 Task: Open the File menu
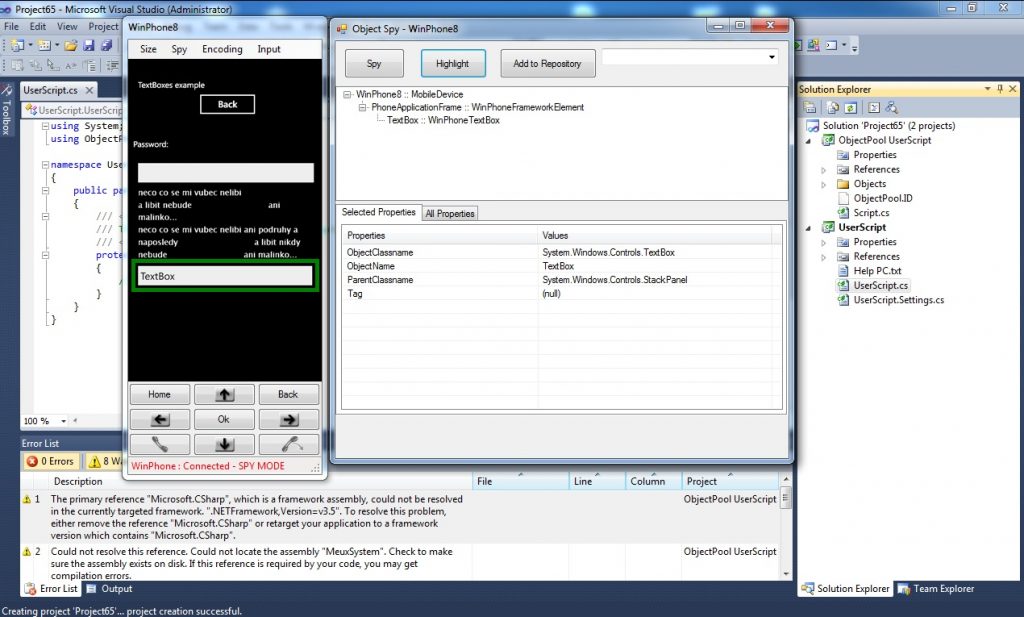point(12,27)
